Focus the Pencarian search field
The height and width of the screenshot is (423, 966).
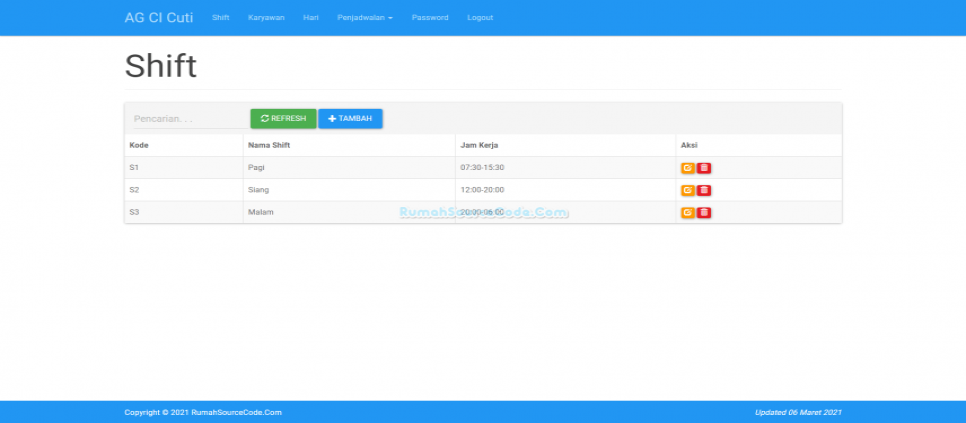[187, 119]
